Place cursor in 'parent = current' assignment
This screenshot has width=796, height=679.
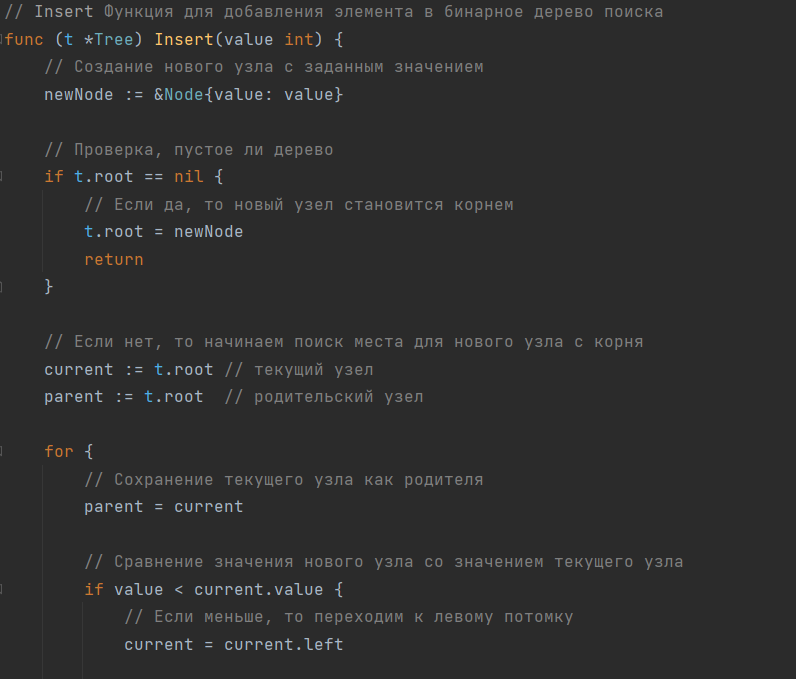pos(163,506)
